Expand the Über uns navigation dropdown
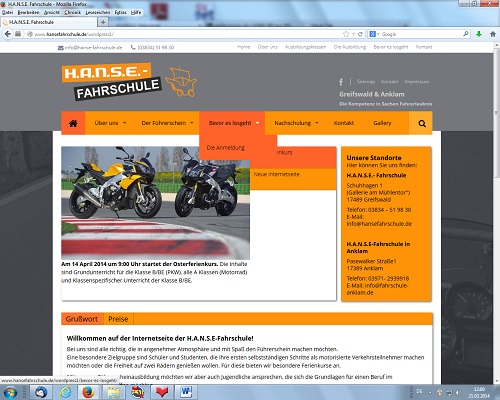 coord(125,123)
